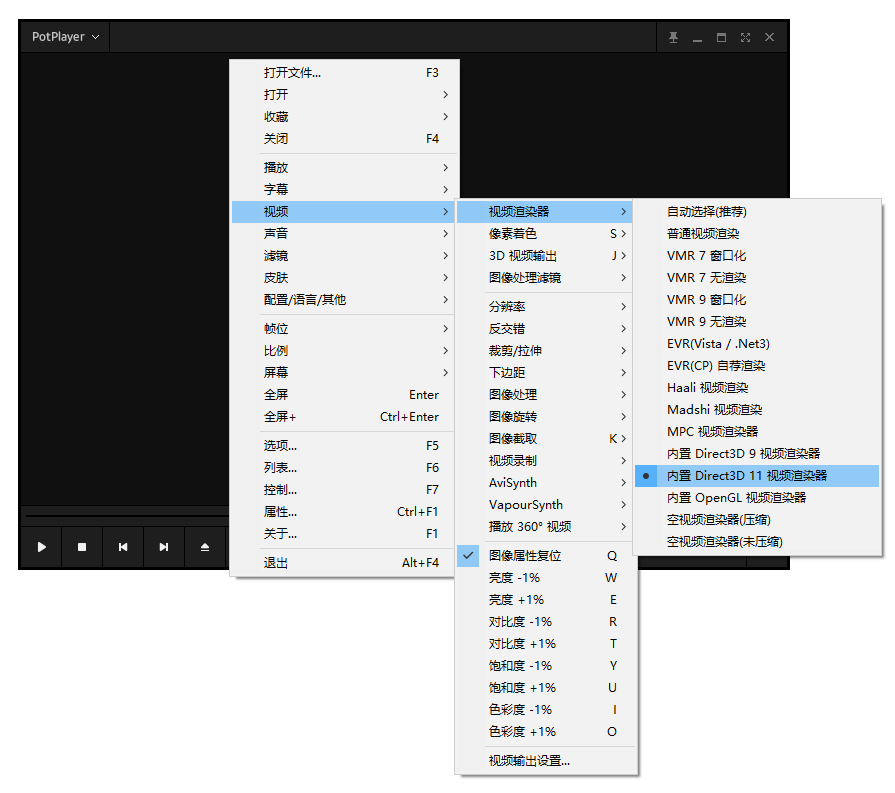Open the 播放 360° 视频 submenu
This screenshot has height=793, width=895.
(546, 526)
